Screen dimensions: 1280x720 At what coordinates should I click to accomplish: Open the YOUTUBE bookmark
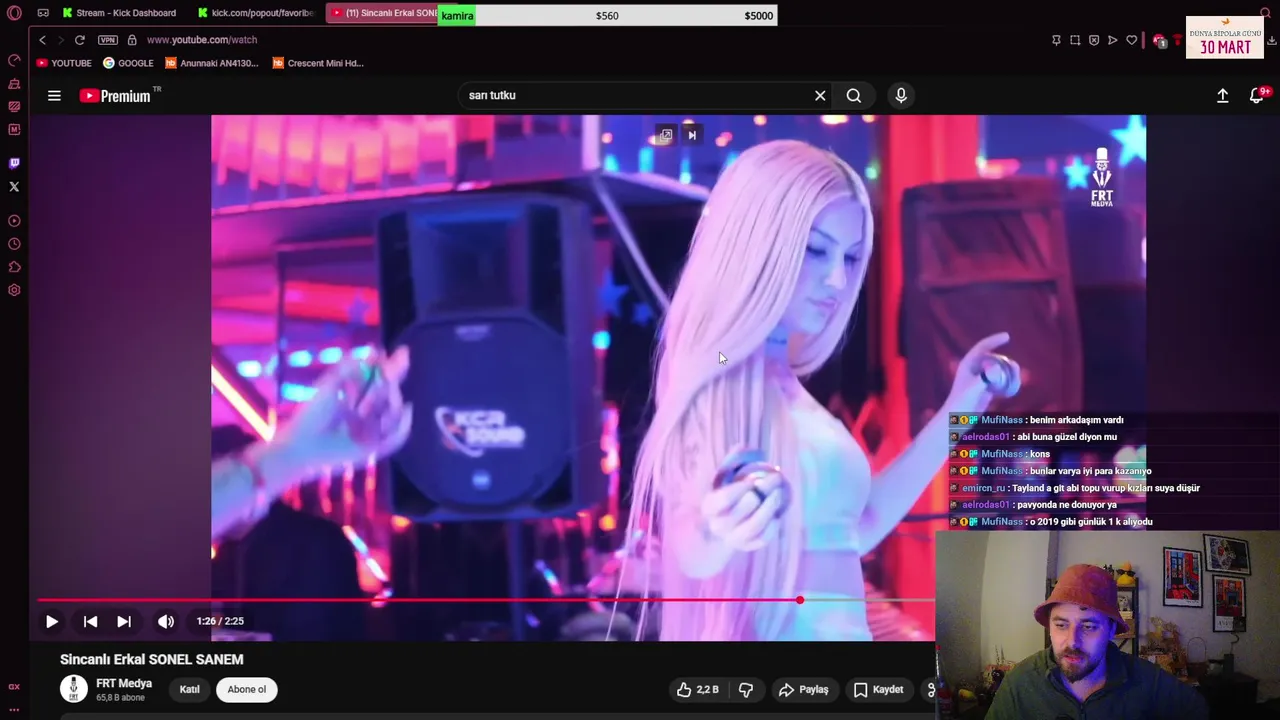coord(64,63)
